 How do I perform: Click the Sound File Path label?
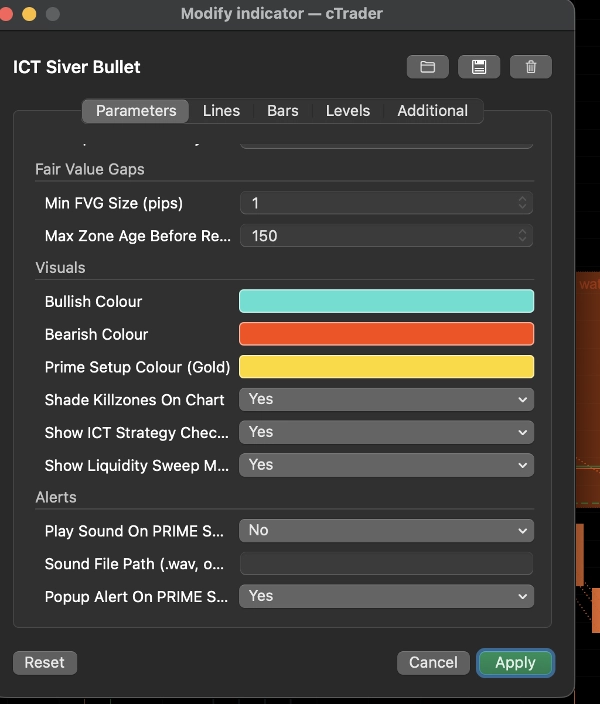(134, 563)
